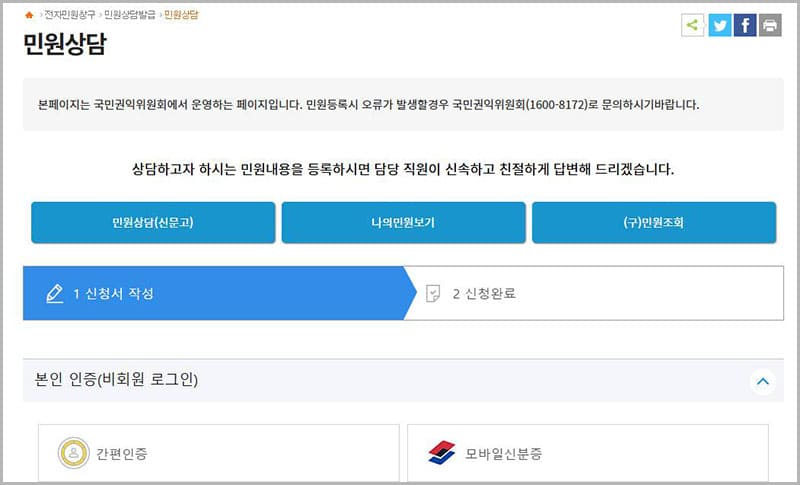Viewport: 800px width, 485px height.
Task: Click the pencil icon in step 1
Action: click(x=55, y=294)
